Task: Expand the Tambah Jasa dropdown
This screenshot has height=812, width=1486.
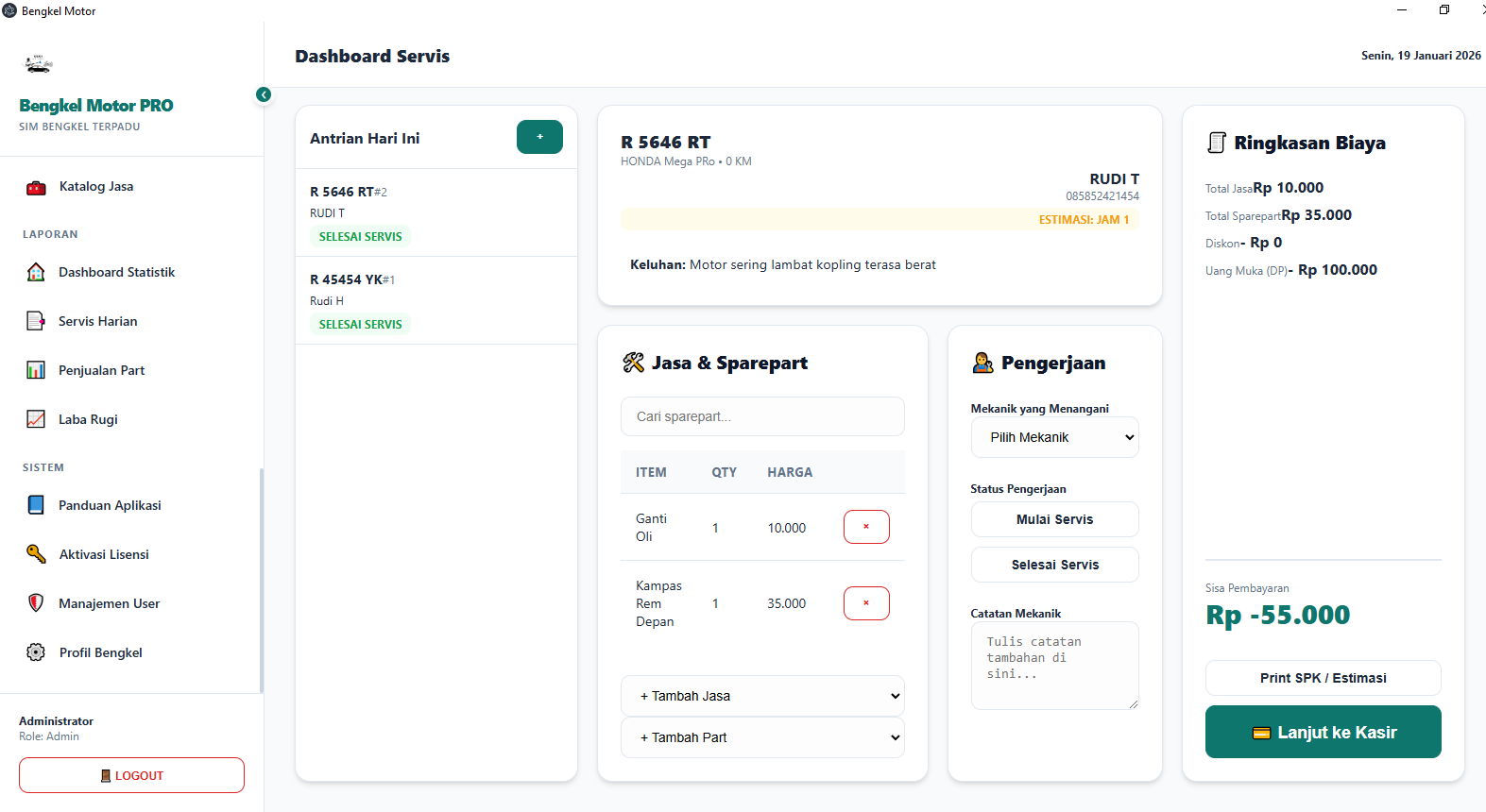Action: click(x=762, y=696)
